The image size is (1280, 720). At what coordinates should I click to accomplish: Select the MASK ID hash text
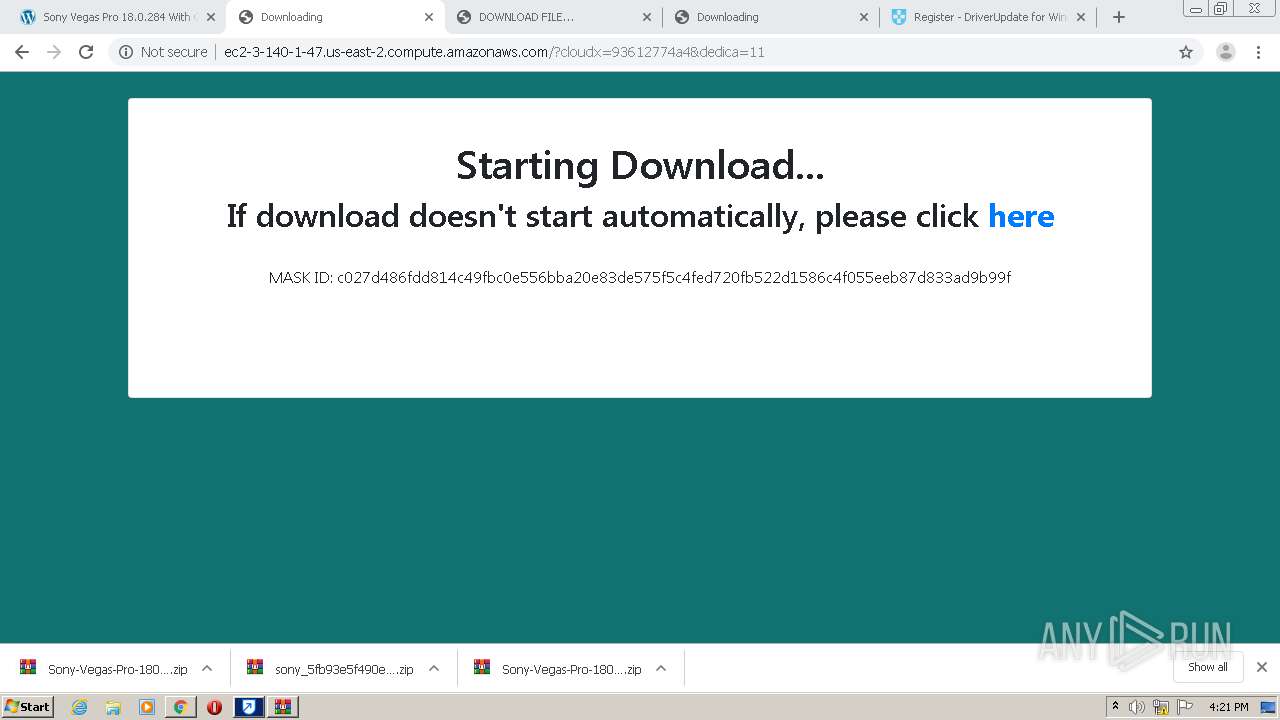(x=674, y=277)
